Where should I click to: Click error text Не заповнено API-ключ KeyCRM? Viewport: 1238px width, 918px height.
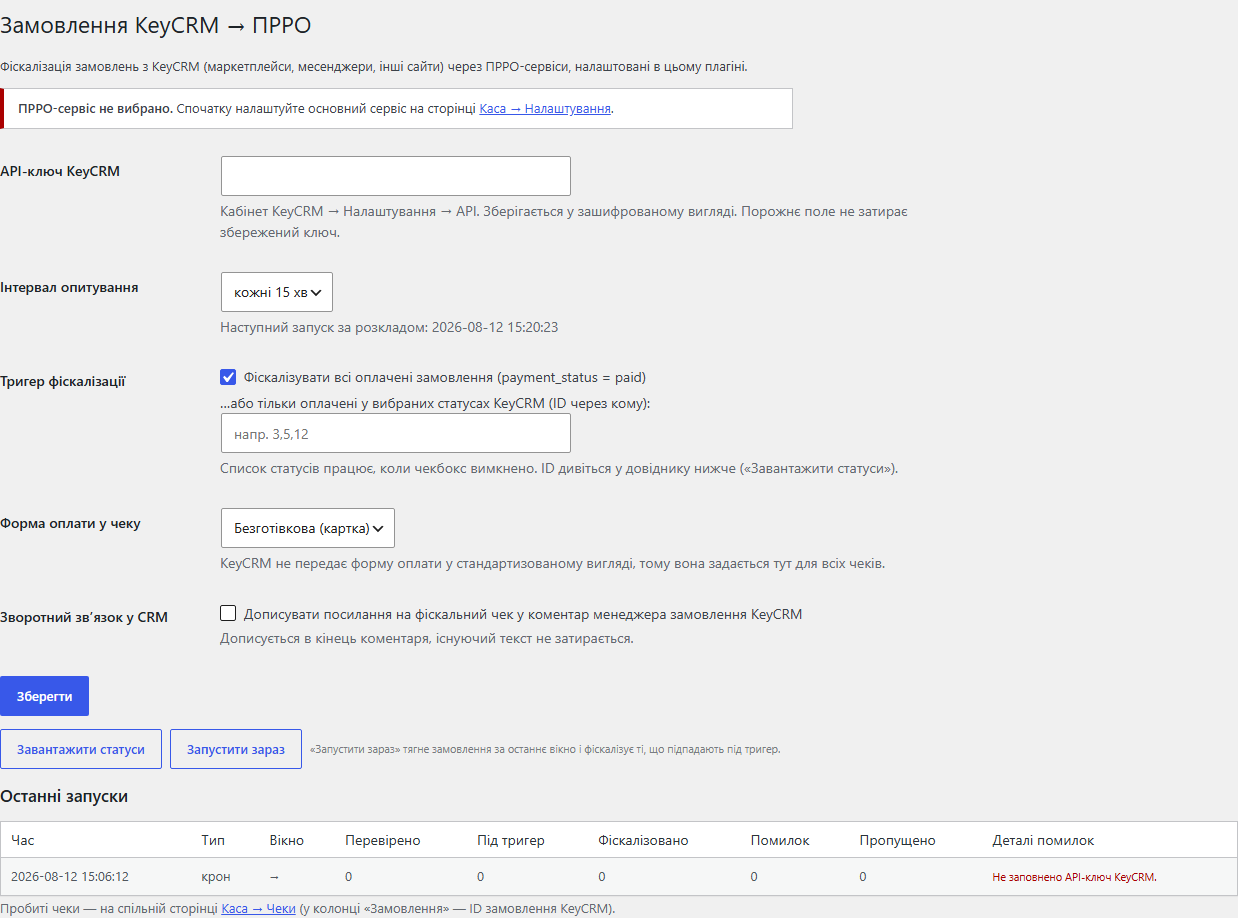click(x=1075, y=877)
